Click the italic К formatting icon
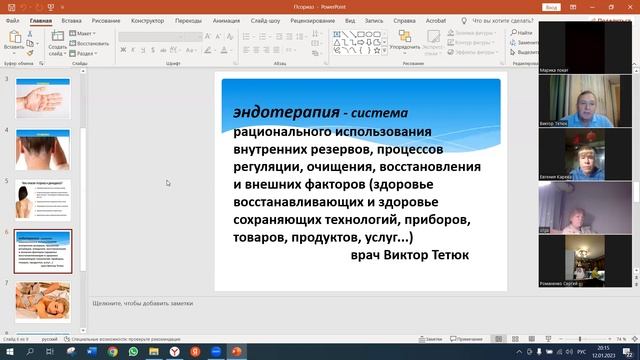Image resolution: width=640 pixels, height=360 pixels. (133, 50)
